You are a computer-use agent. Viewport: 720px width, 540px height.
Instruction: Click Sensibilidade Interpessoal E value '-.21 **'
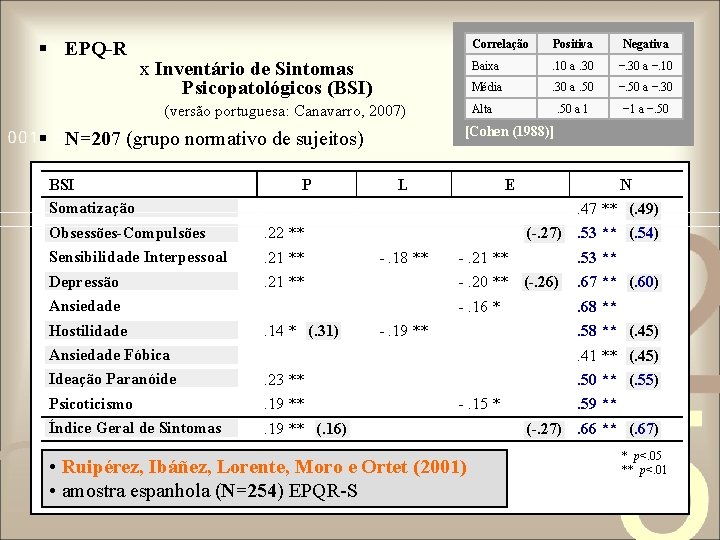[483, 257]
